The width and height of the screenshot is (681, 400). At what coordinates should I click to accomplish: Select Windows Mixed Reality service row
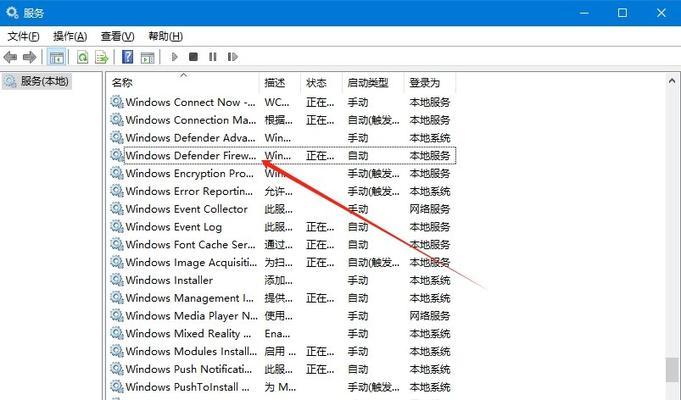click(x=282, y=334)
